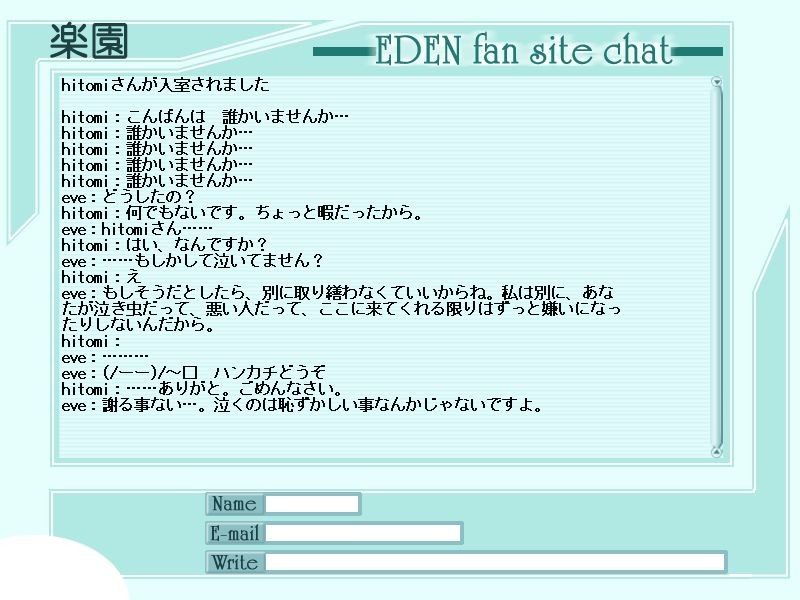Image resolution: width=800 pixels, height=600 pixels.
Task: Click the E-mail label
Action: point(235,533)
